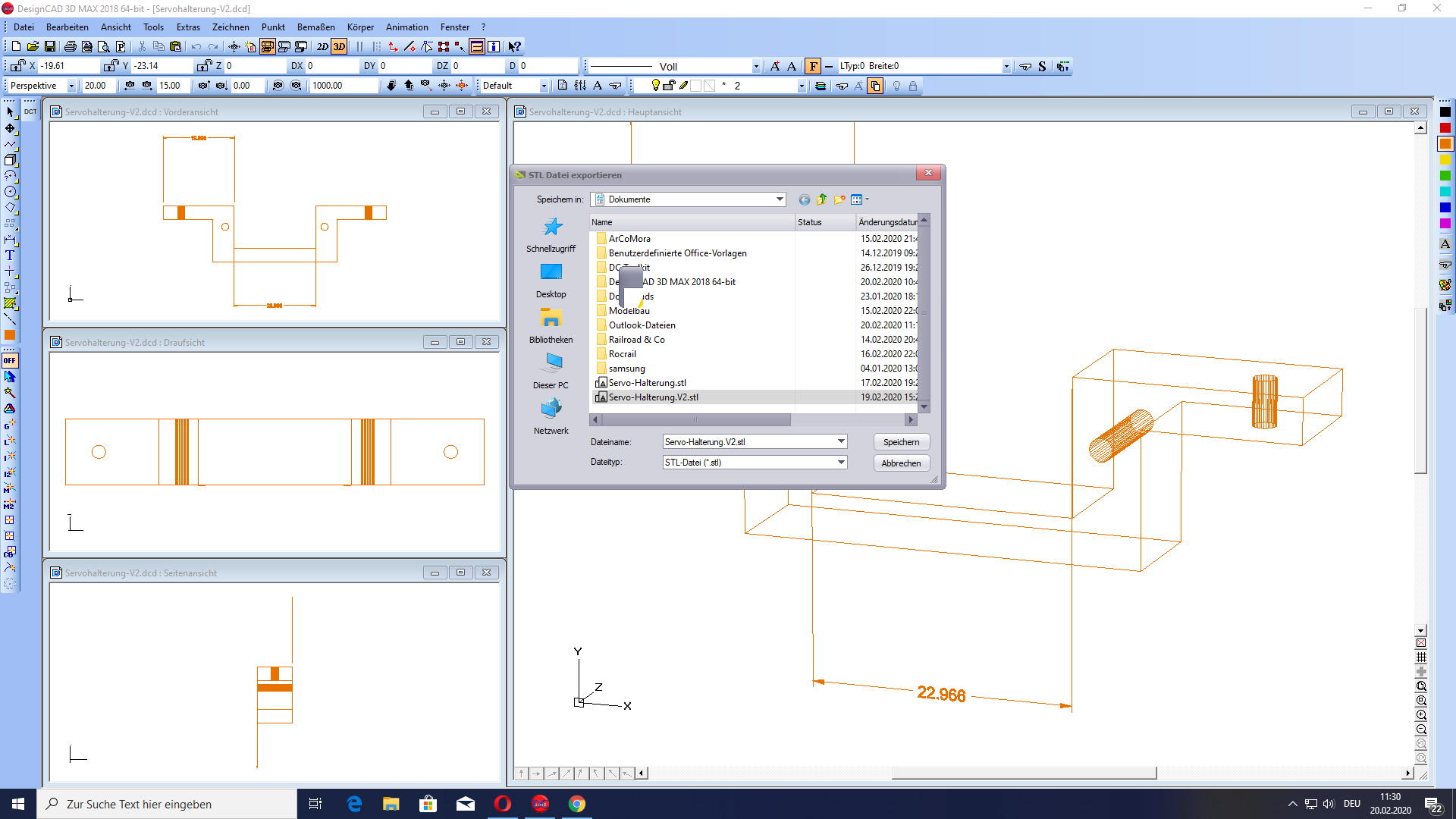Toggle the Z coordinate lock padlock
Screen dimensions: 1456x819
tap(205, 66)
